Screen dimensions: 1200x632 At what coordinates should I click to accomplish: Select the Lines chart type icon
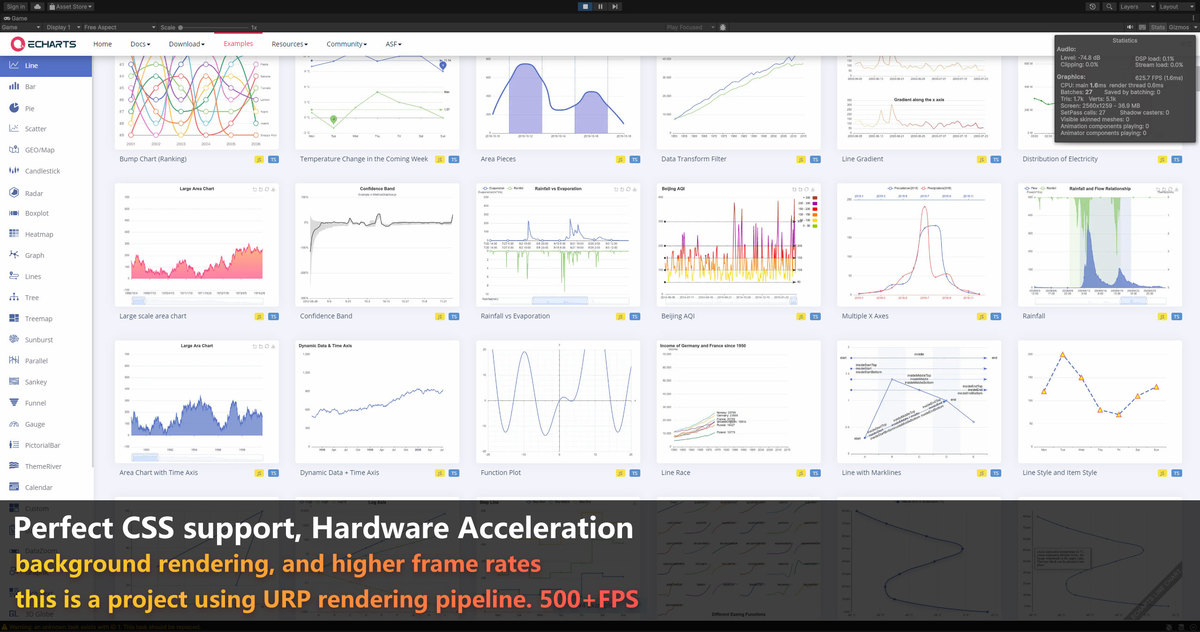click(x=13, y=276)
